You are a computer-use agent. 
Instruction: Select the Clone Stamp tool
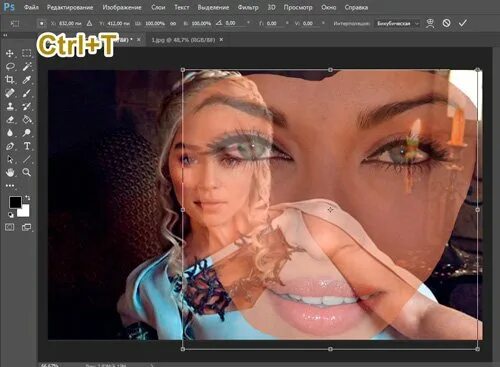(x=10, y=106)
